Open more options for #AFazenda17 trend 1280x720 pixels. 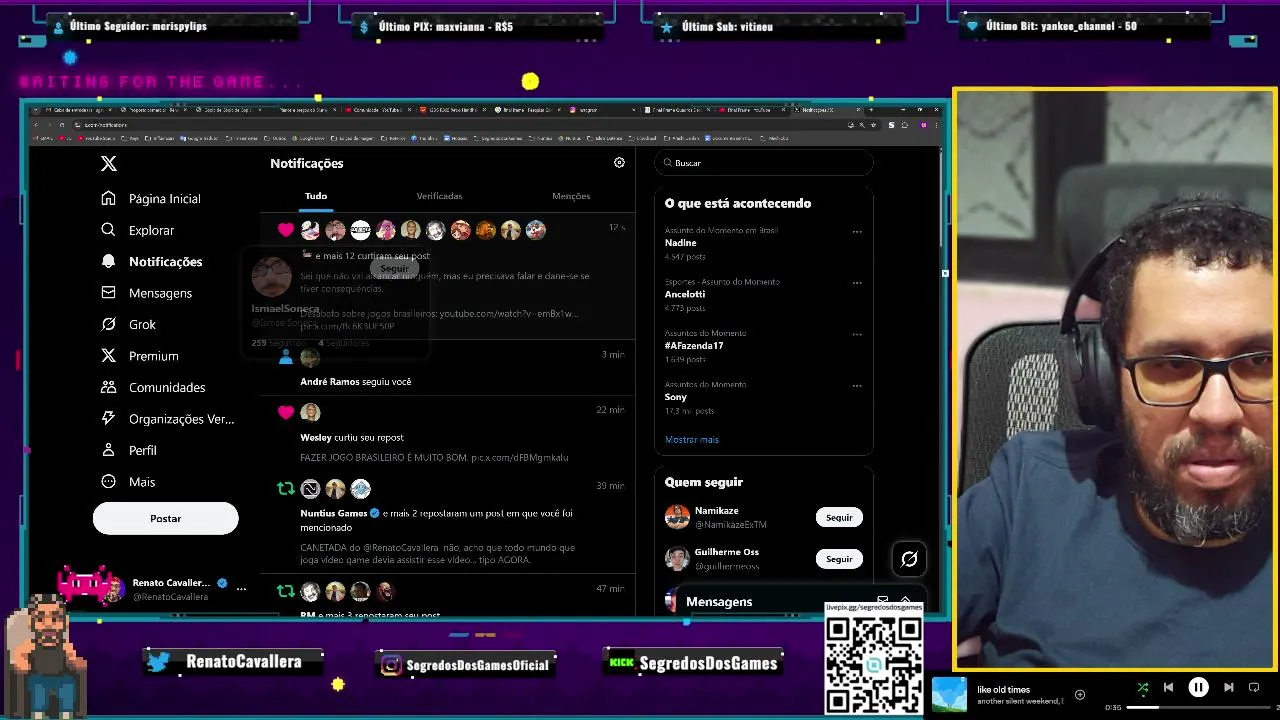pos(857,334)
